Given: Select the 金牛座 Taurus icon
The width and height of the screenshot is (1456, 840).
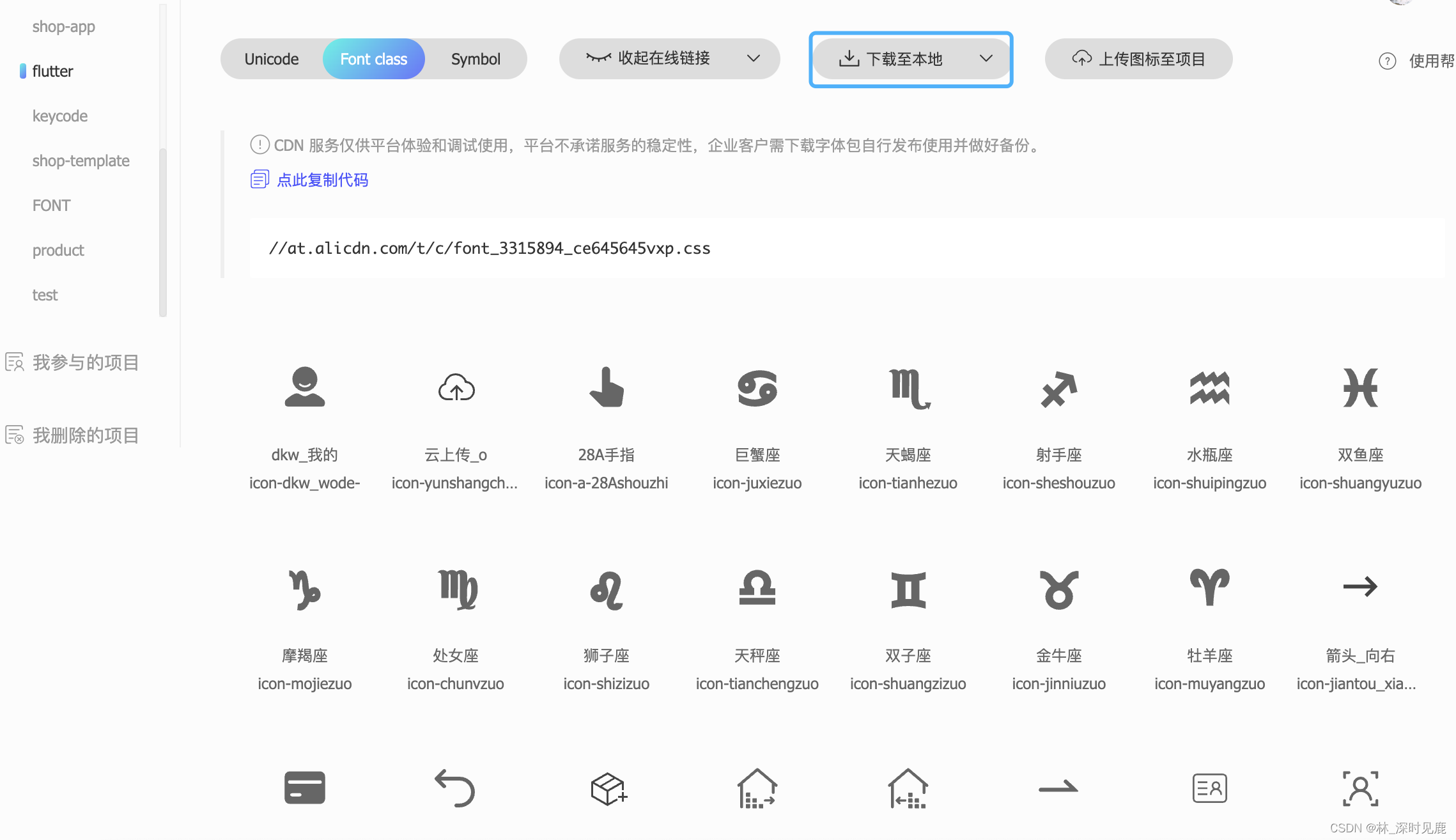Looking at the screenshot, I should 1059,589.
